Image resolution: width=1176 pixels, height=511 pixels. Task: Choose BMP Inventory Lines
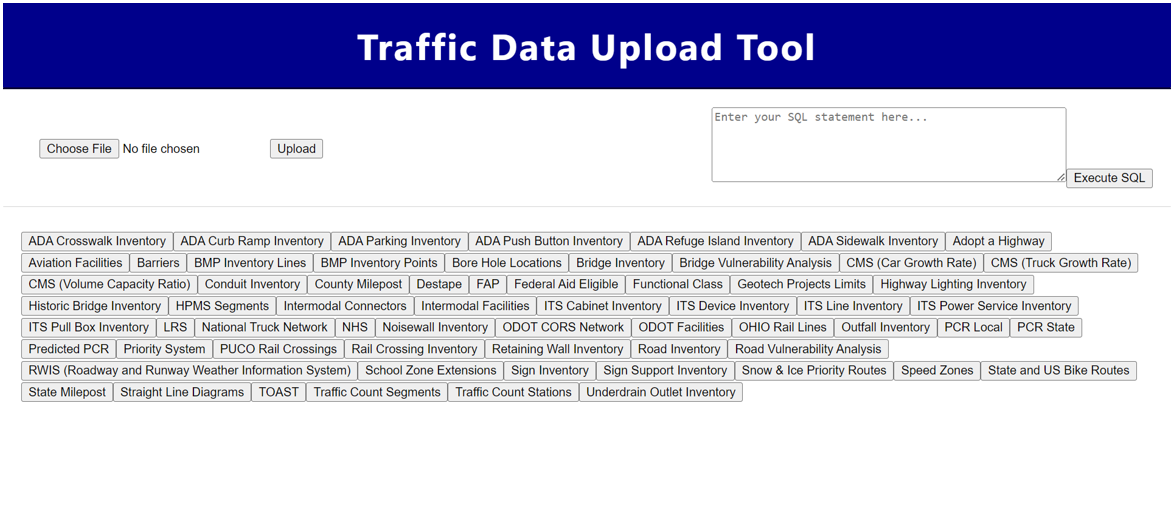click(250, 263)
